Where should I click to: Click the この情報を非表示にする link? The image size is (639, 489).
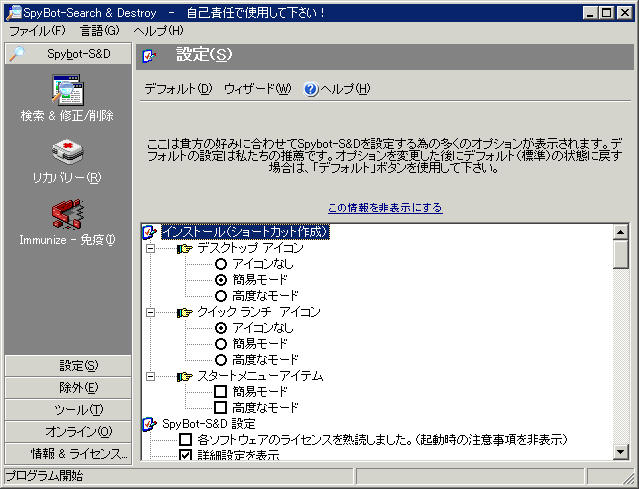pos(385,208)
